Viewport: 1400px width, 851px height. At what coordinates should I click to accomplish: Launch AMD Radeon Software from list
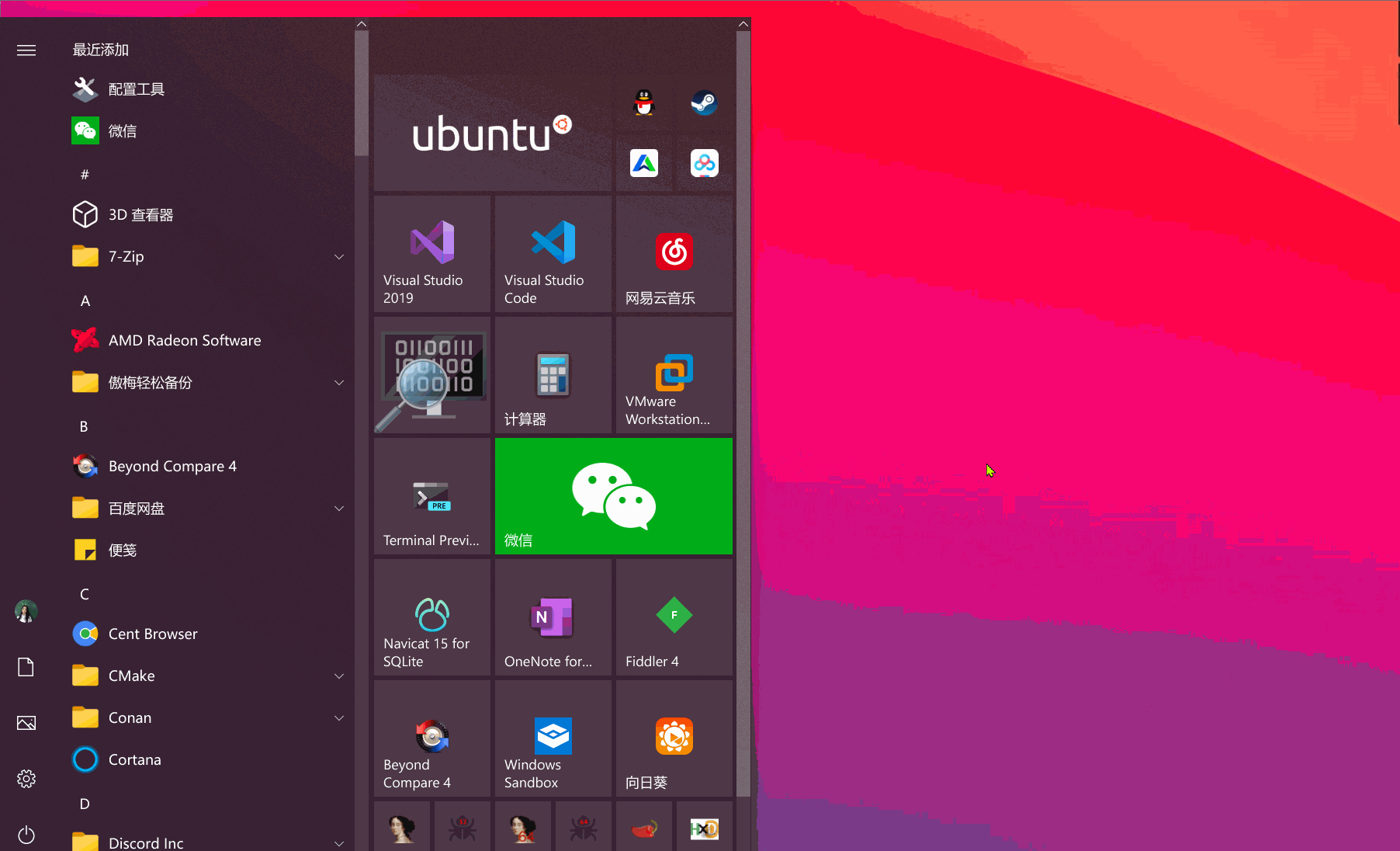pyautogui.click(x=211, y=341)
